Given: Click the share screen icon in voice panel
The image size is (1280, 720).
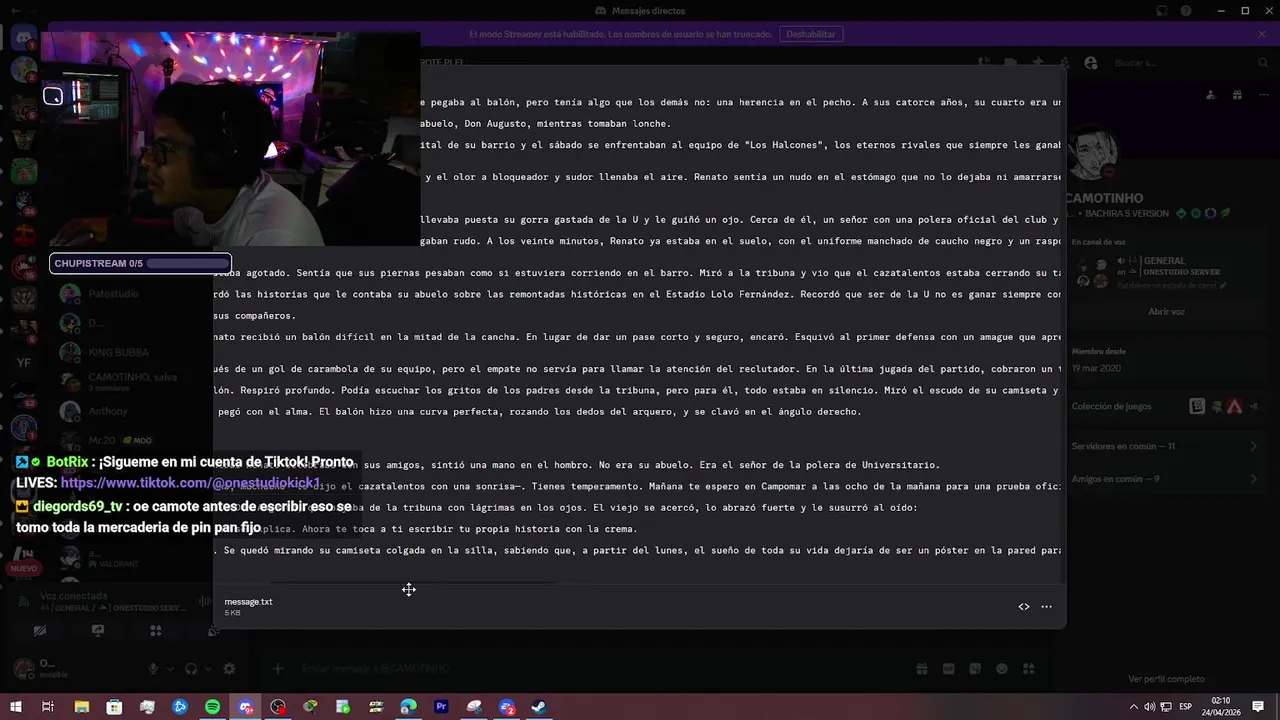Looking at the screenshot, I should (x=98, y=631).
